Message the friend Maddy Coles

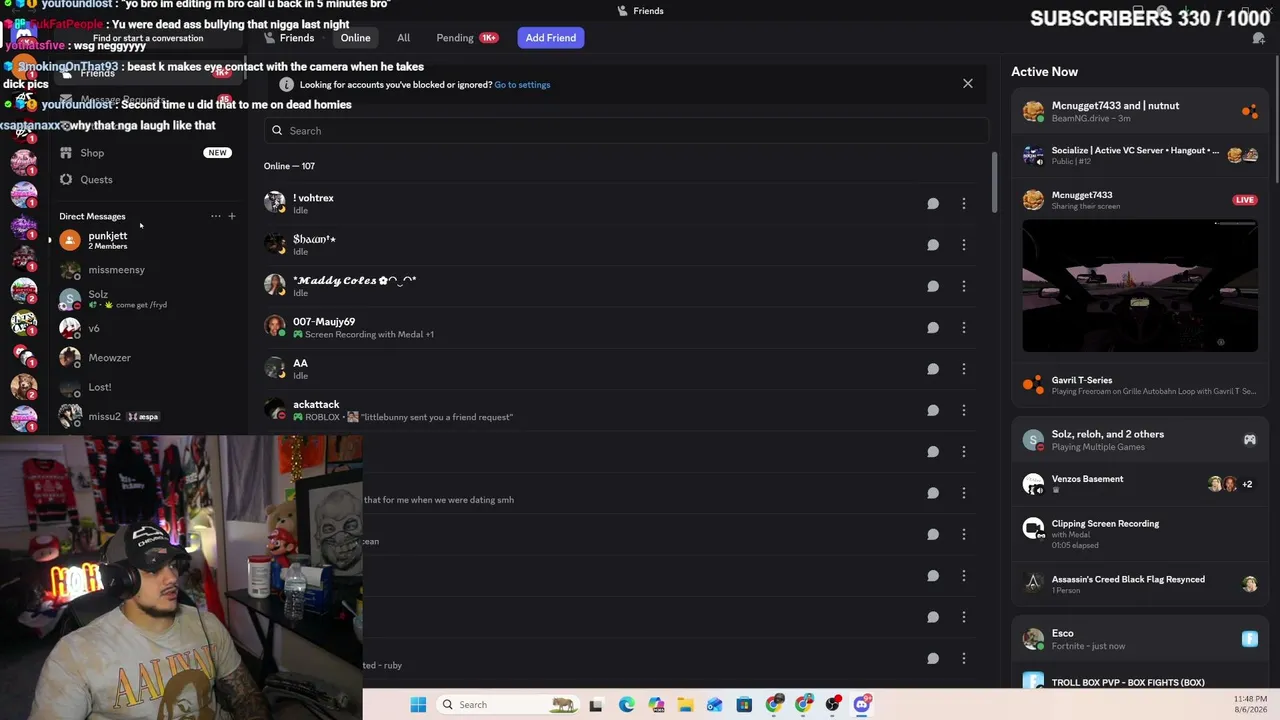tap(933, 286)
